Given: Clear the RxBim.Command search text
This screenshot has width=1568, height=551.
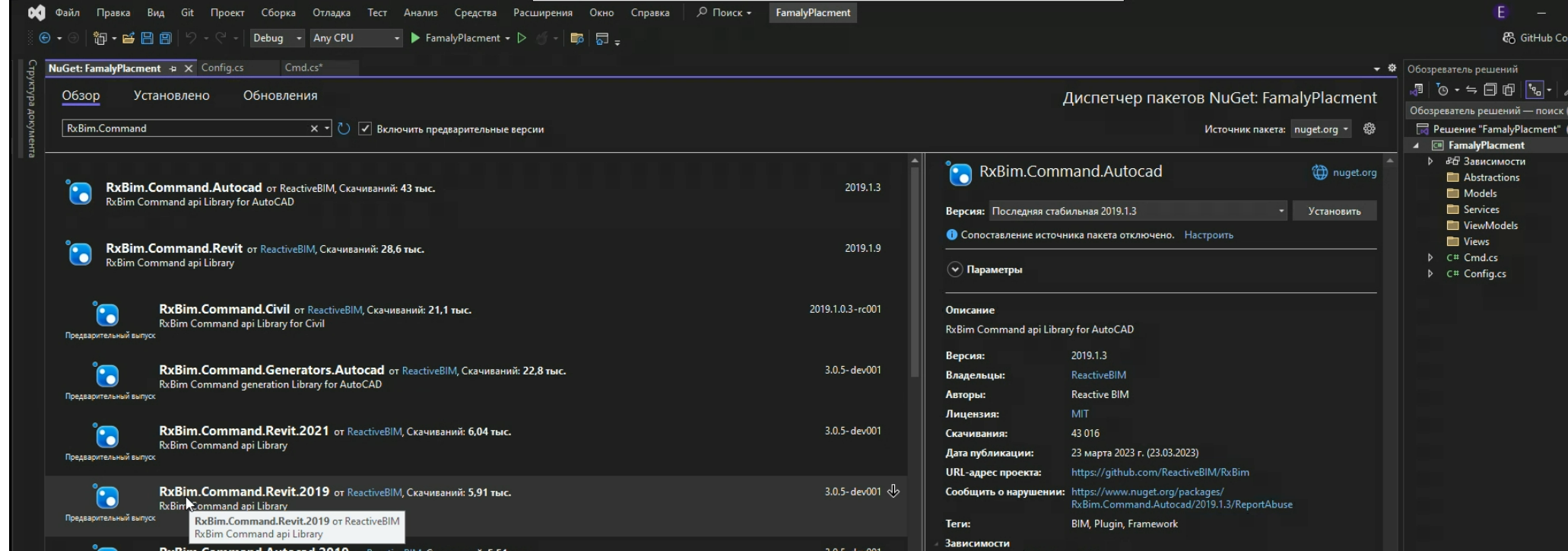Looking at the screenshot, I should tap(314, 129).
